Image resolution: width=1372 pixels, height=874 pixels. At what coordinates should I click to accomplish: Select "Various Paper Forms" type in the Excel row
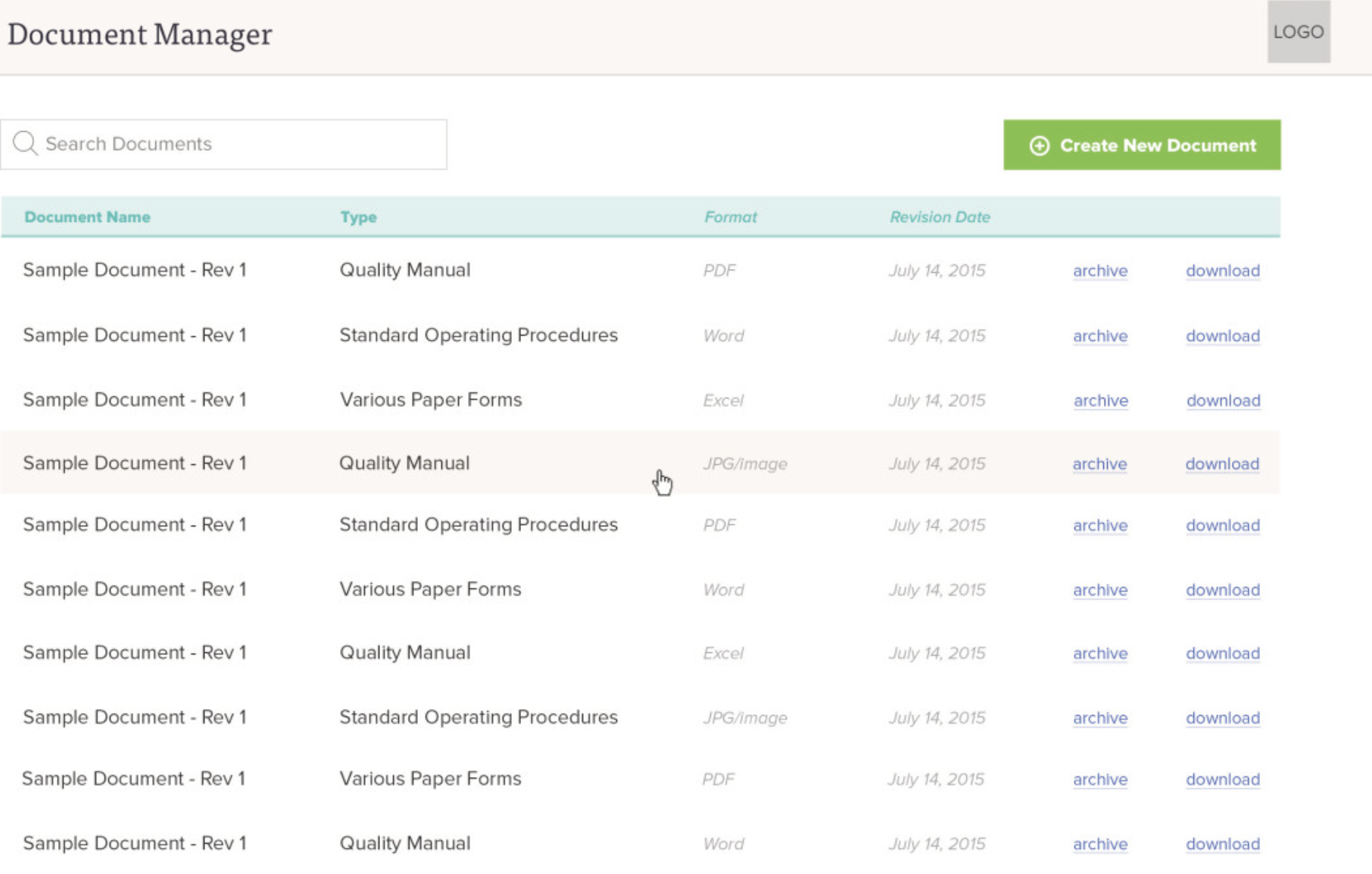(x=431, y=400)
